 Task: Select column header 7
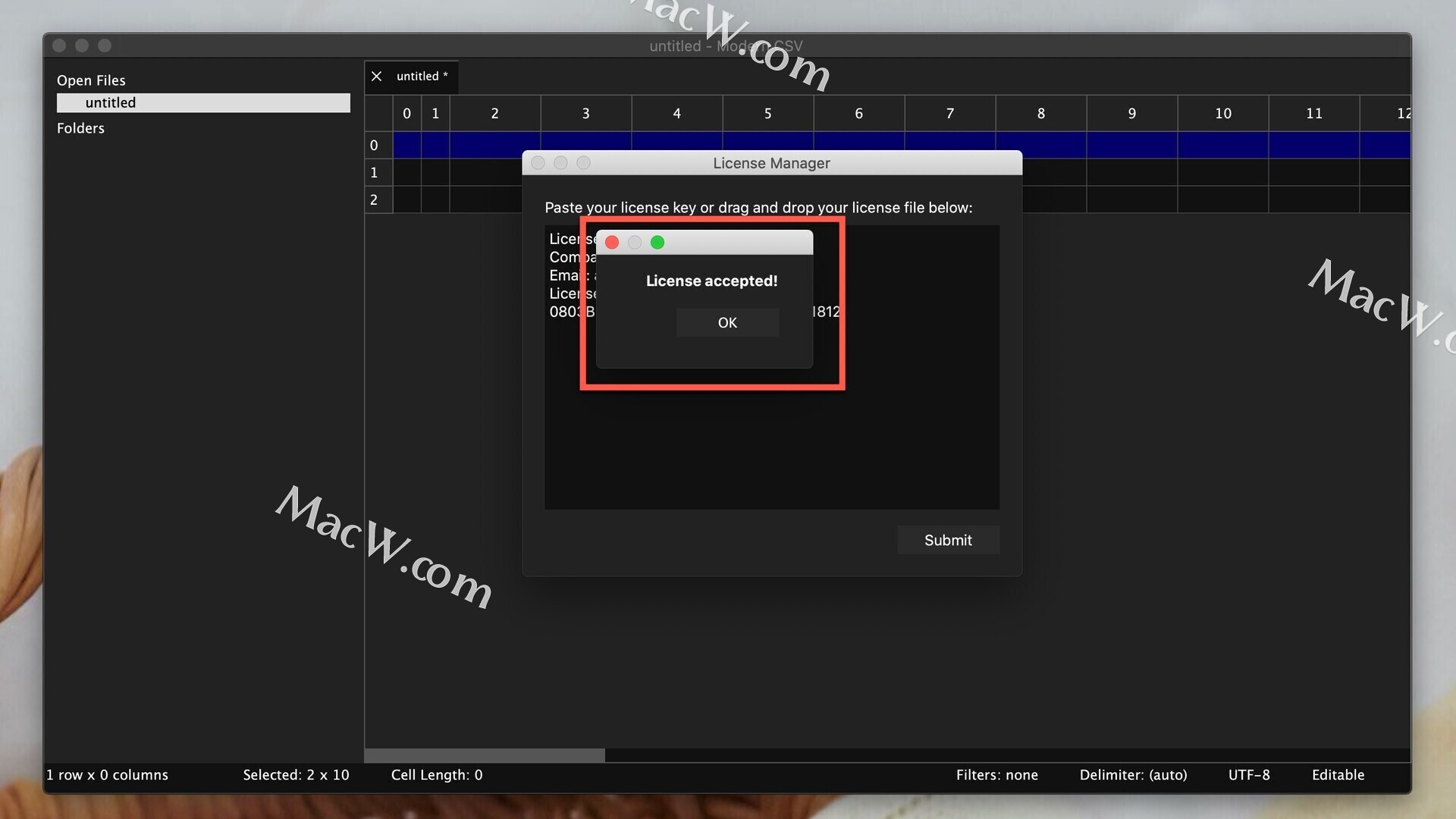coord(950,113)
